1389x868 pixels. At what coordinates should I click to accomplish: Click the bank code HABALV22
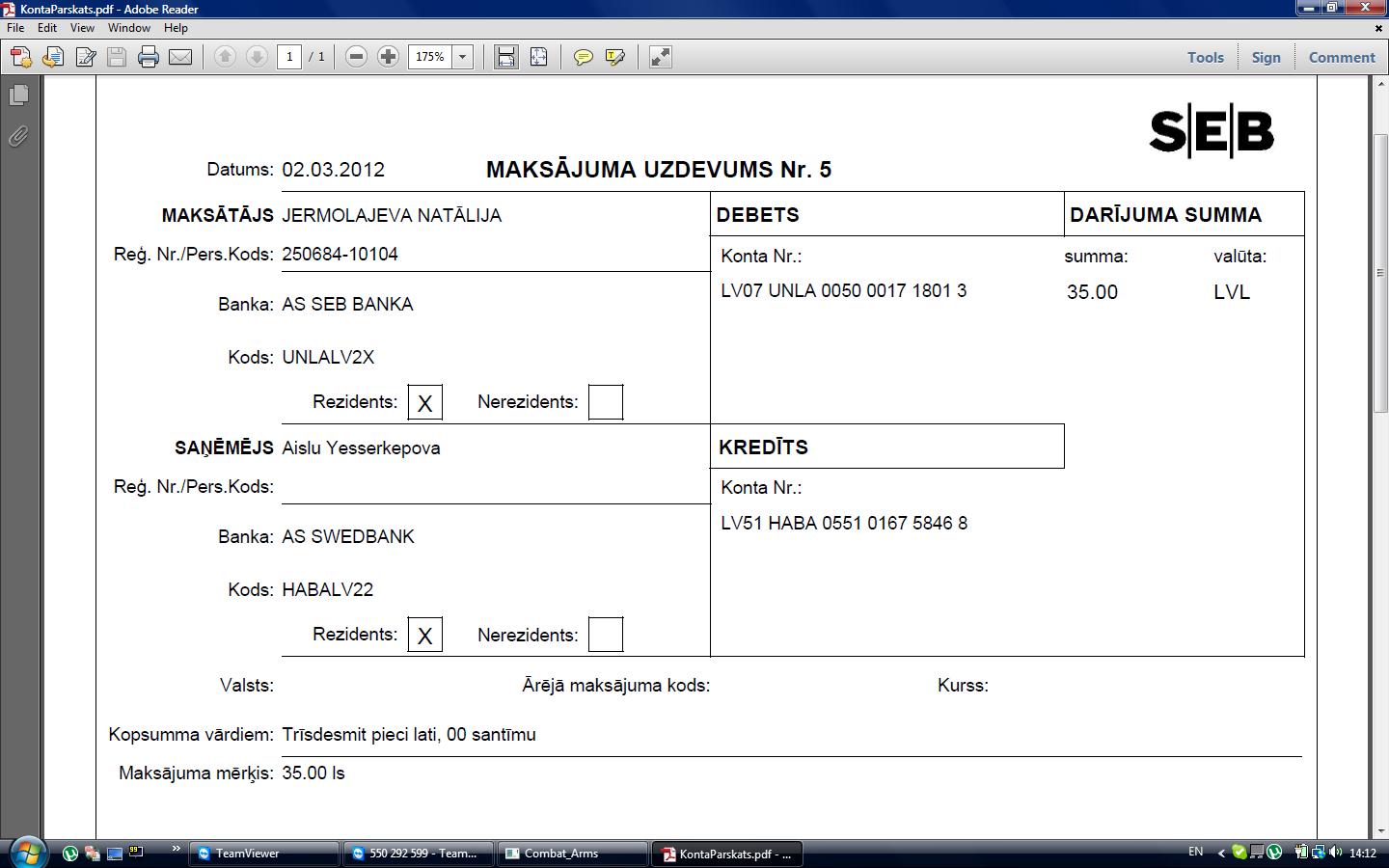click(327, 589)
